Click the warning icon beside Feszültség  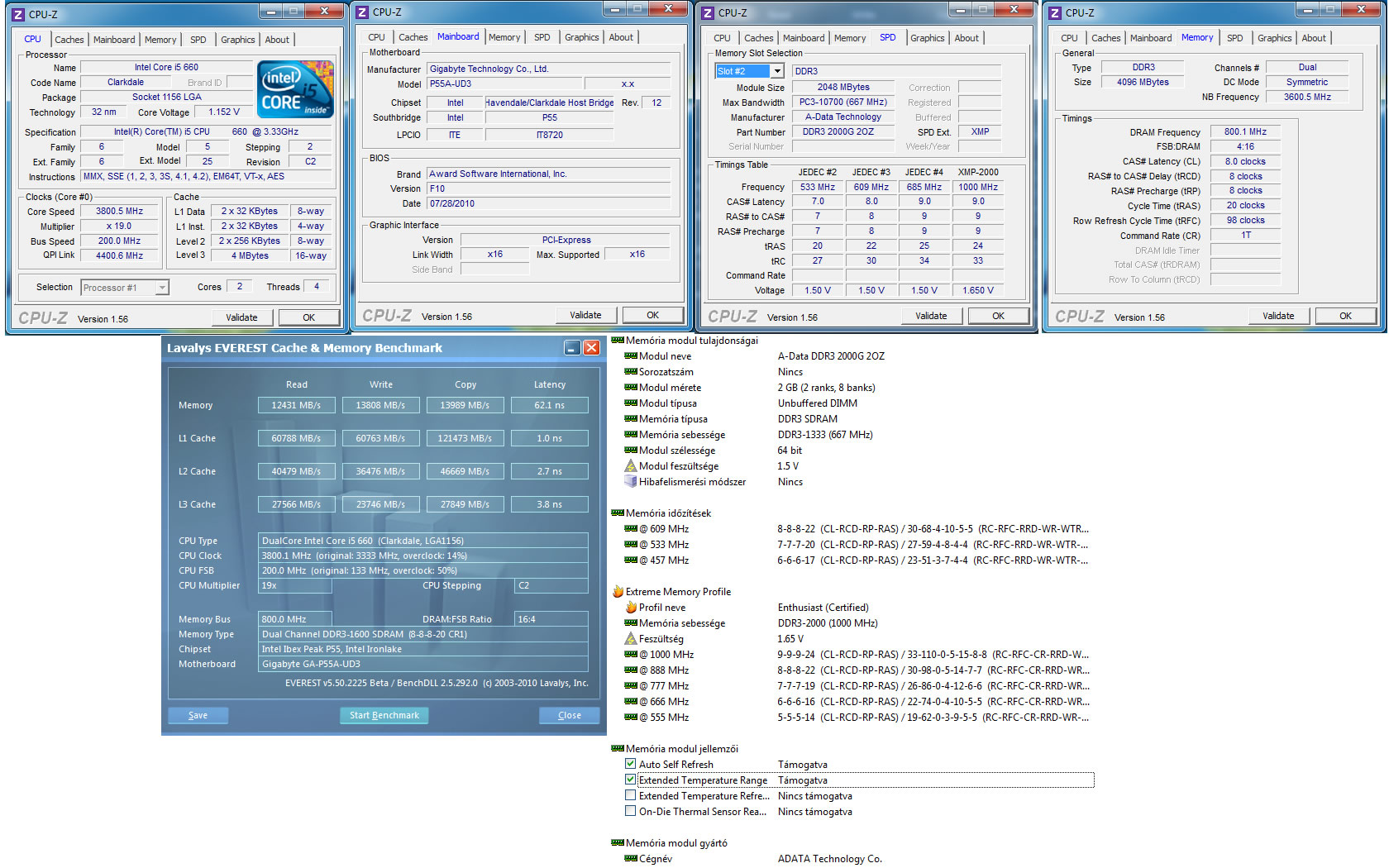coord(631,639)
